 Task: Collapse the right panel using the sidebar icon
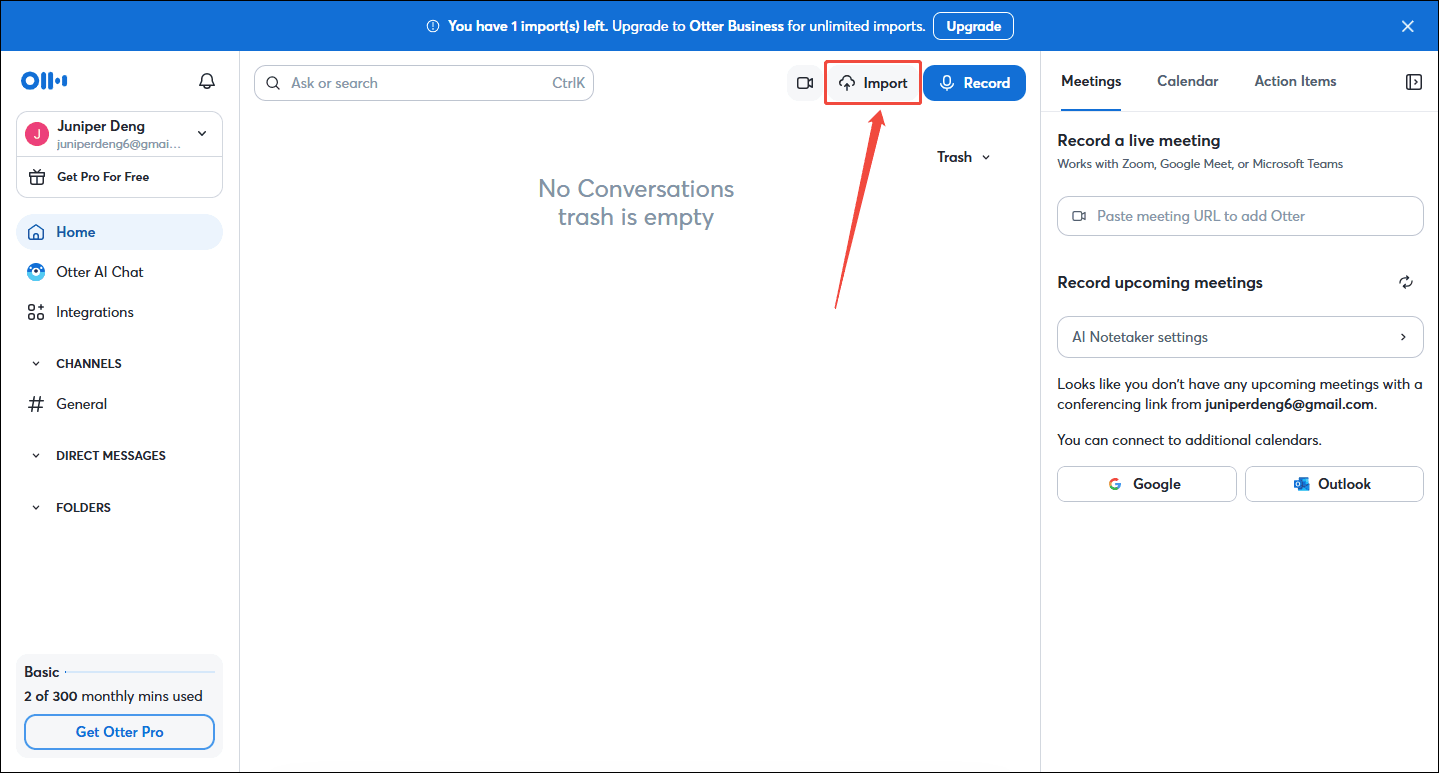[1413, 82]
